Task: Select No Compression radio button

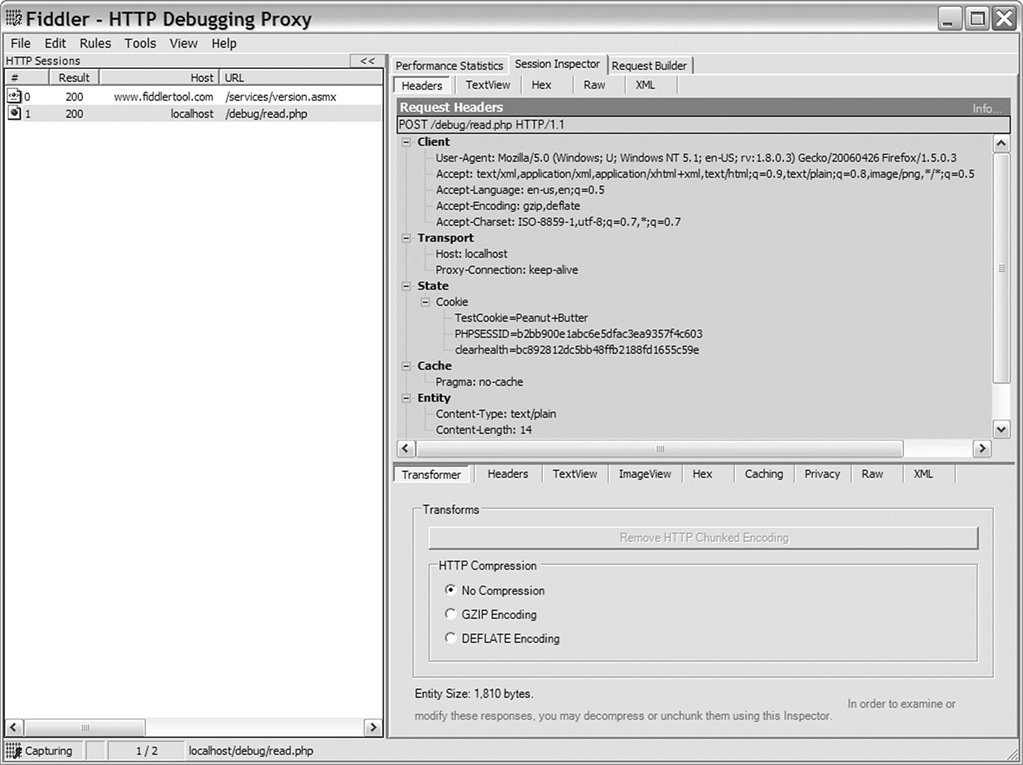Action: point(451,590)
